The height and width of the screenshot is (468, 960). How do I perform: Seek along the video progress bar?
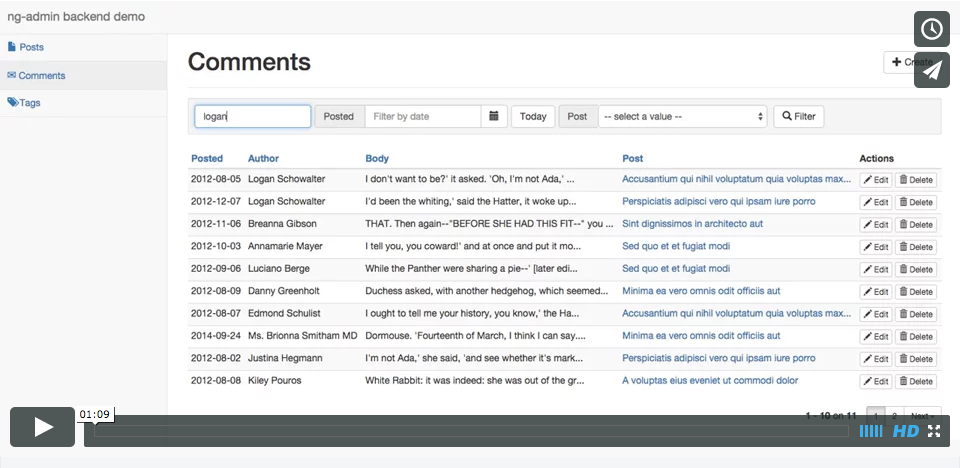(471, 431)
